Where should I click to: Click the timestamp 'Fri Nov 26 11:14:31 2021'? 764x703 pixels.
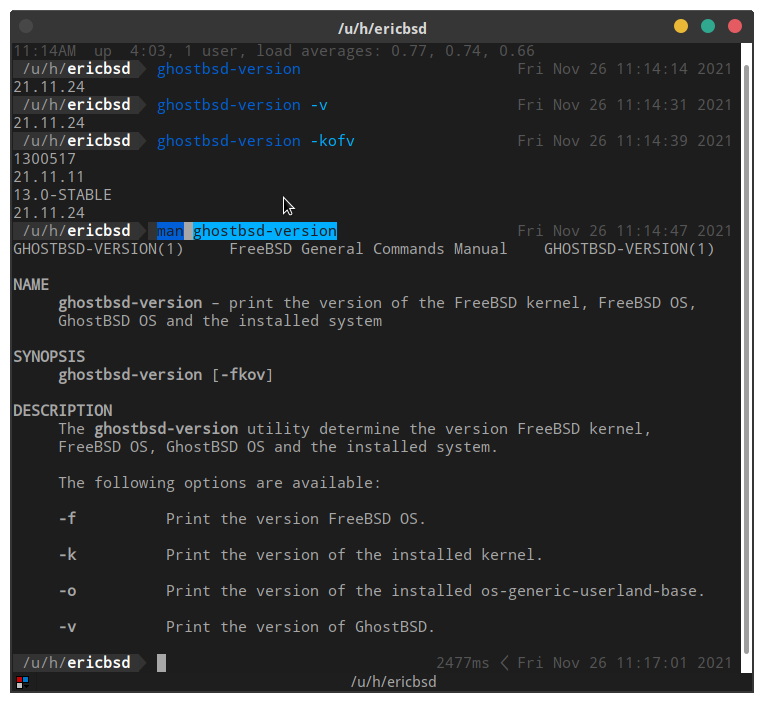tap(625, 105)
